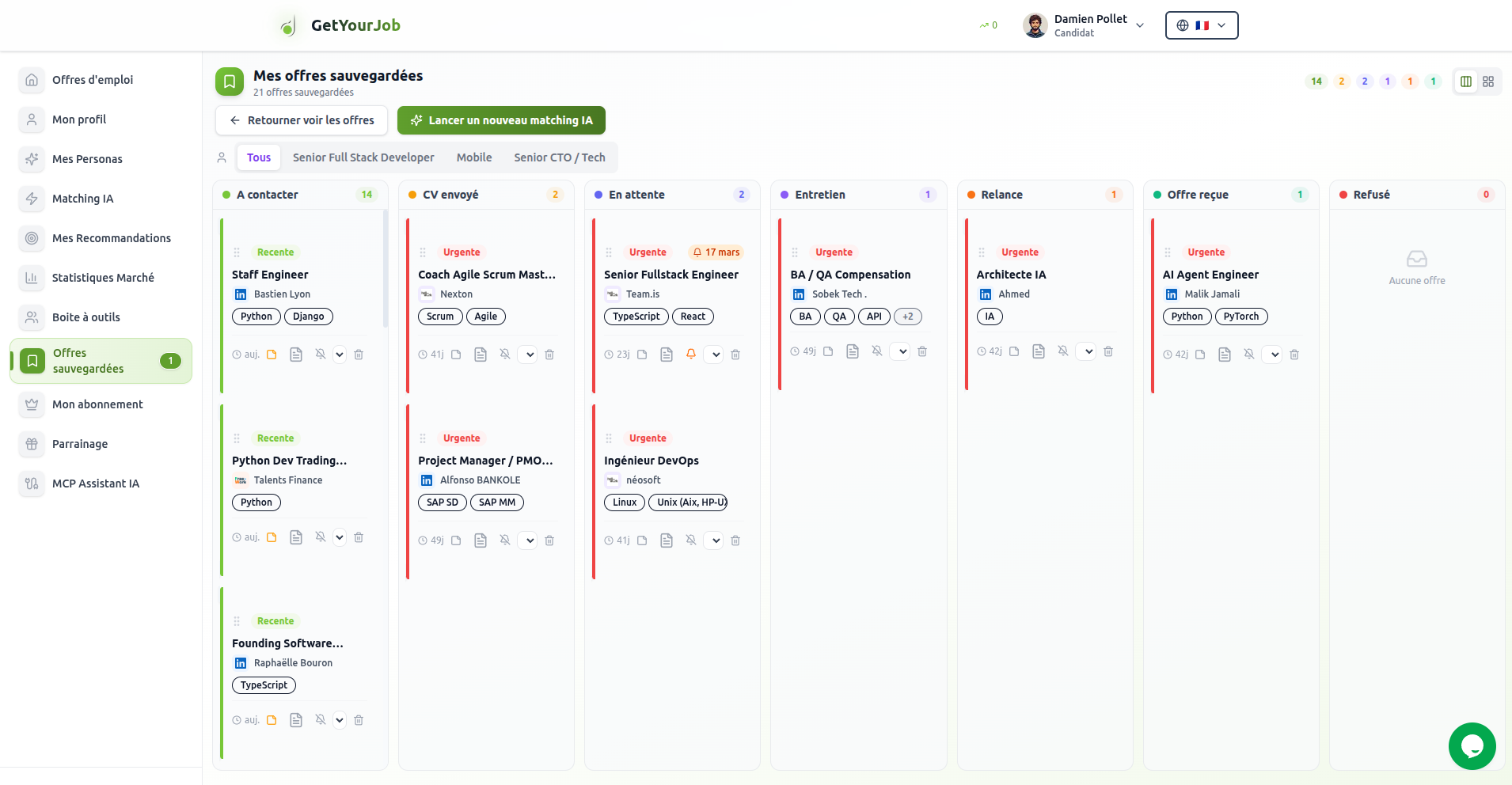1512x785 pixels.
Task: Open status dropdown on Python Dev Trading card
Action: click(340, 537)
